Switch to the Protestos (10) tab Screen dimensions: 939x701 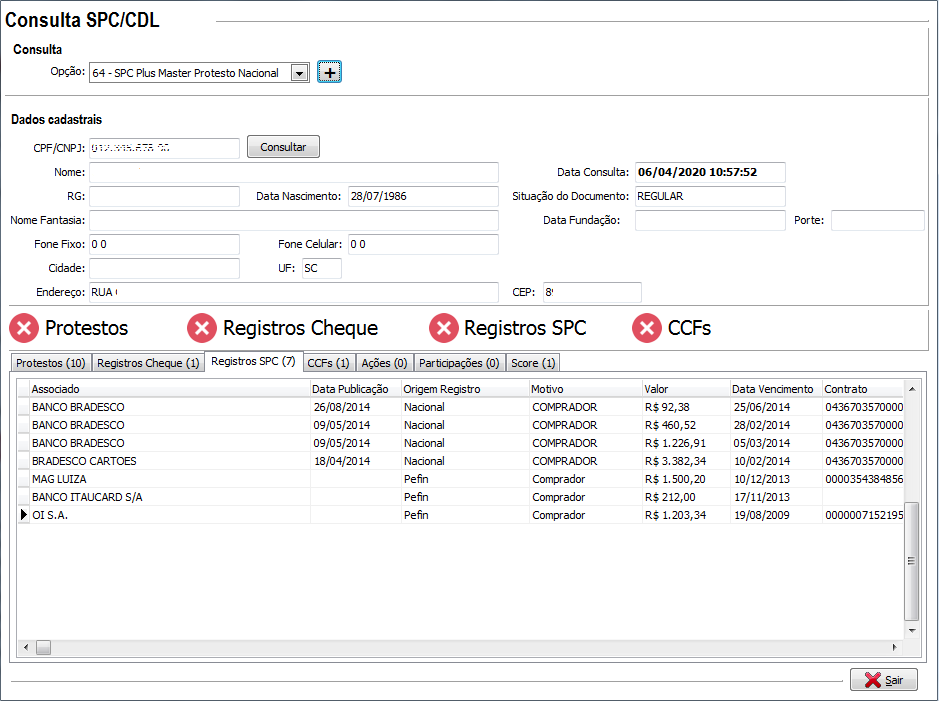51,363
